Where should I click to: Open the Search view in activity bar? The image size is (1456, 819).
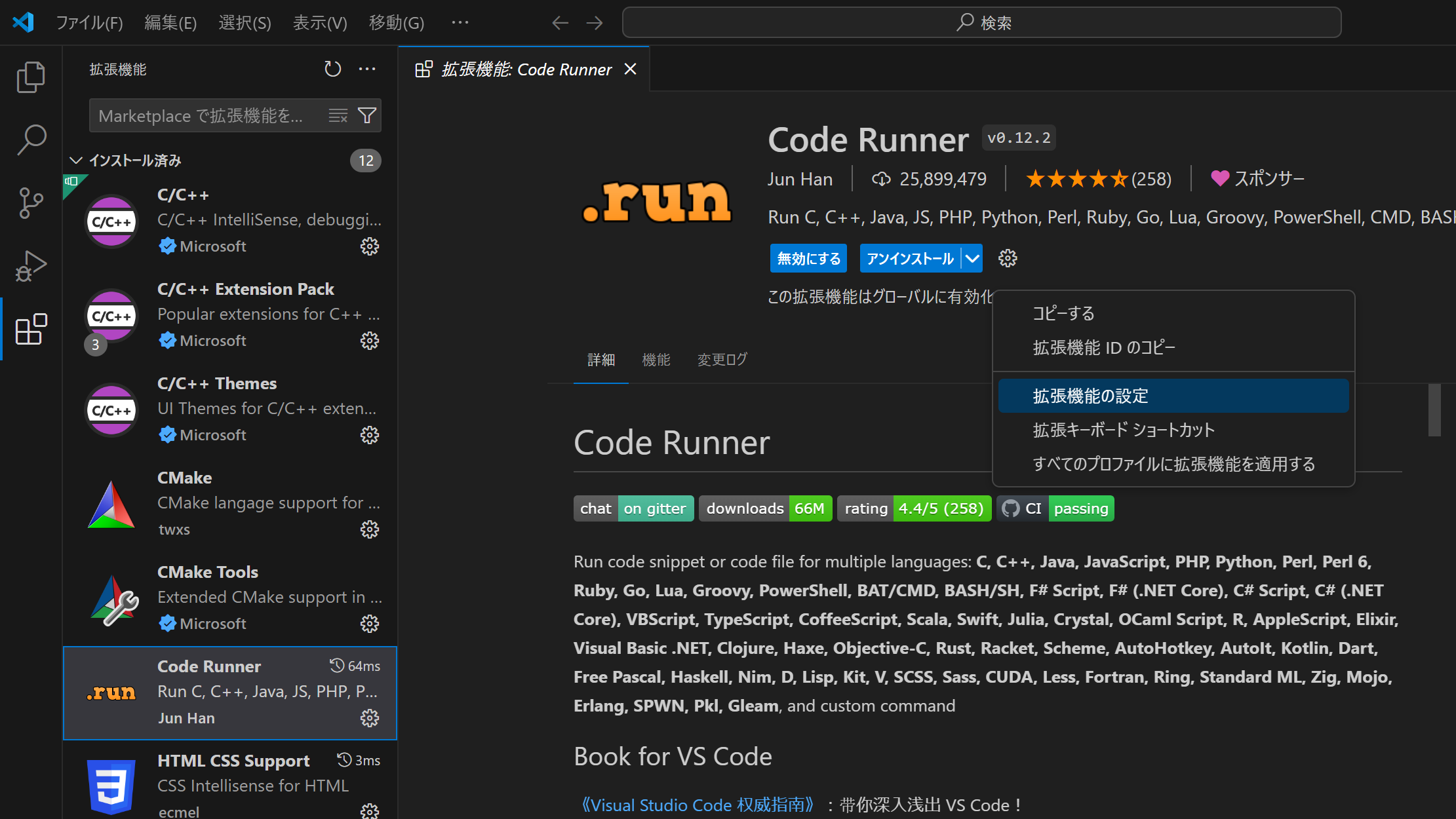tap(31, 140)
